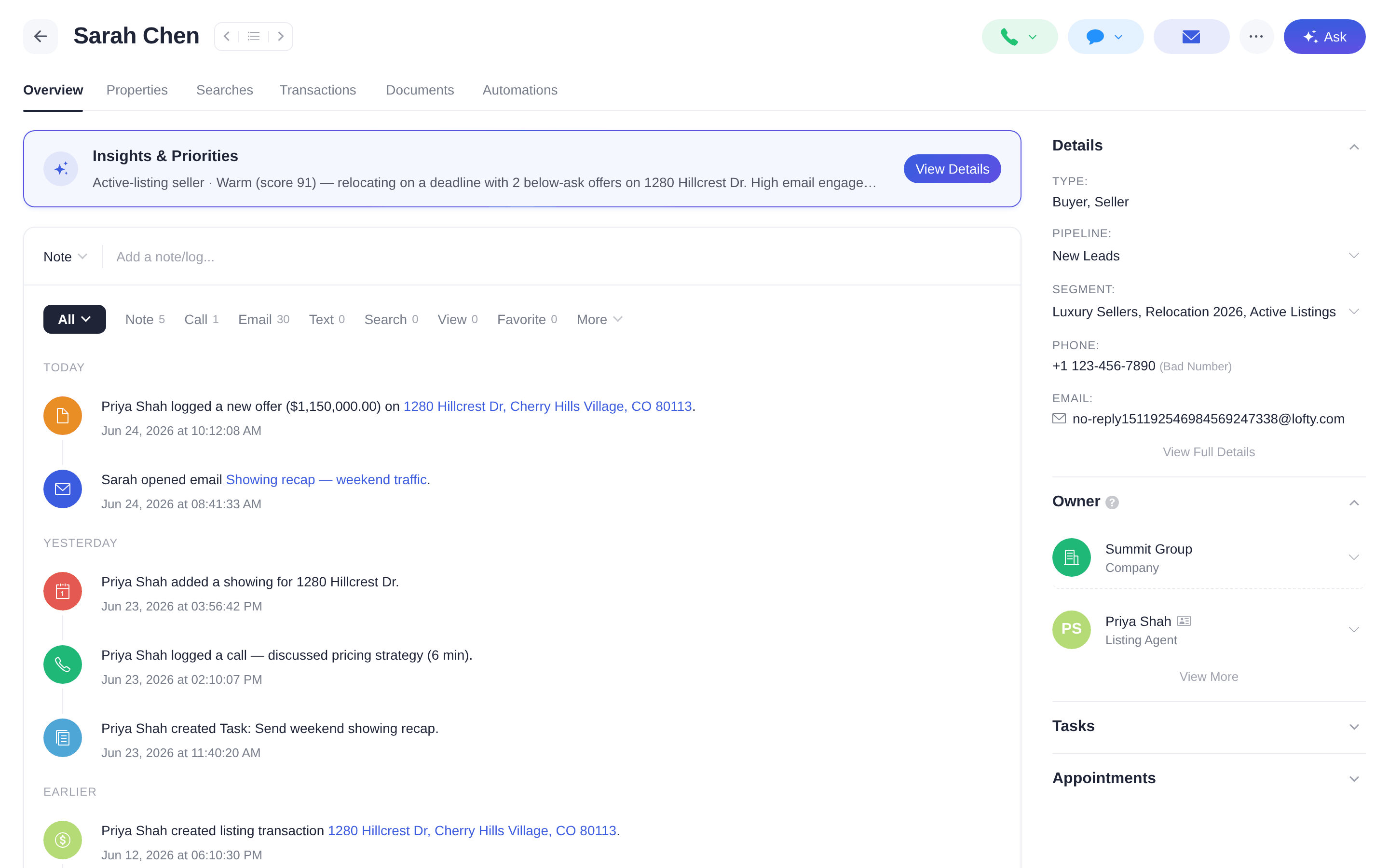
Task: Click the Insights sparkle icon
Action: pos(61,169)
